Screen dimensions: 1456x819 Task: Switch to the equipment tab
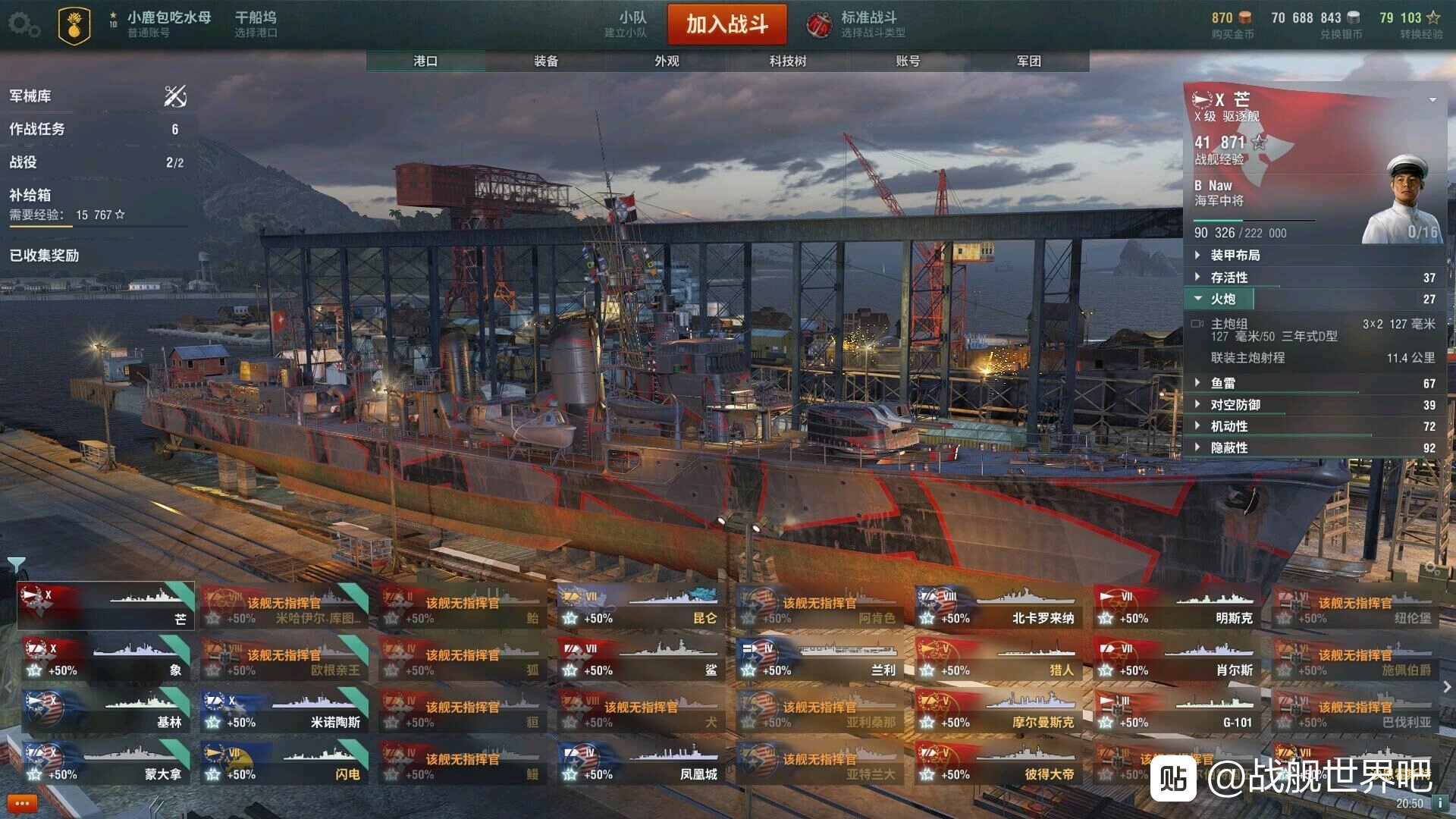click(546, 61)
